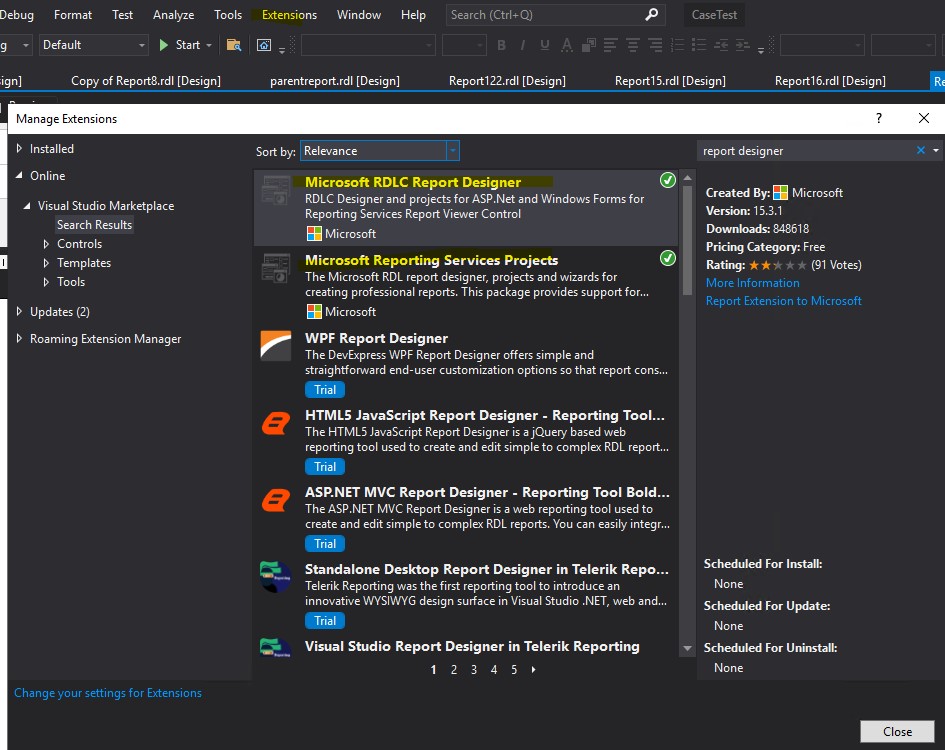Go to page 3 of search results

(x=474, y=669)
